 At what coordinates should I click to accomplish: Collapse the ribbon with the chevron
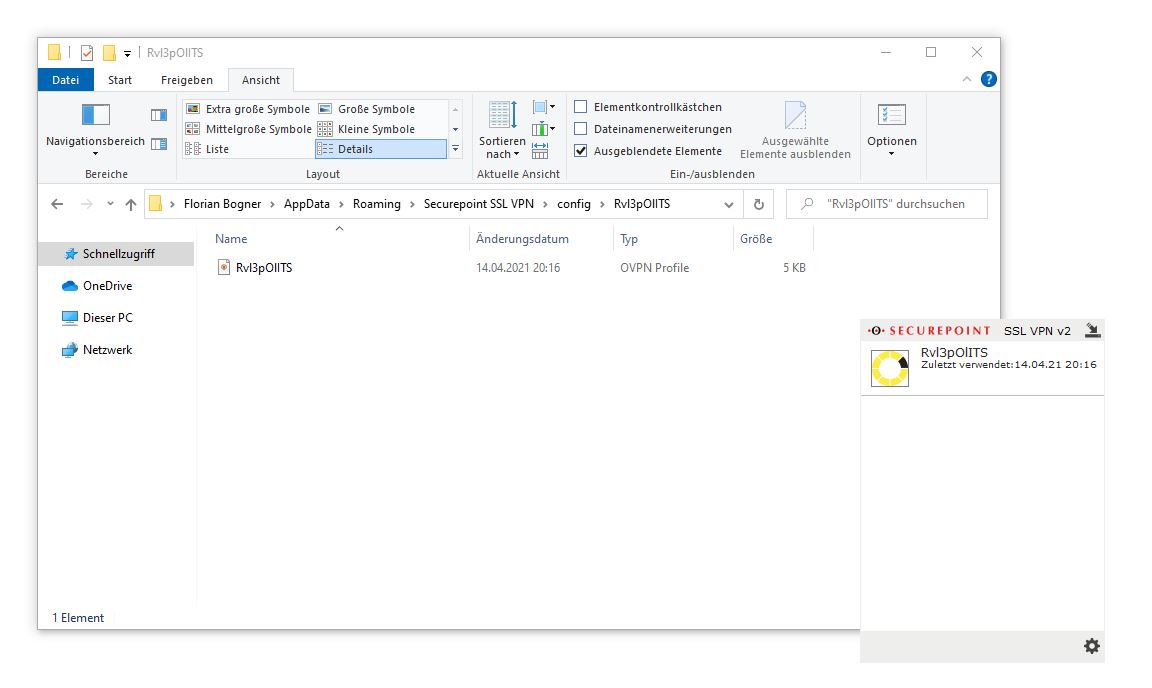pos(967,79)
